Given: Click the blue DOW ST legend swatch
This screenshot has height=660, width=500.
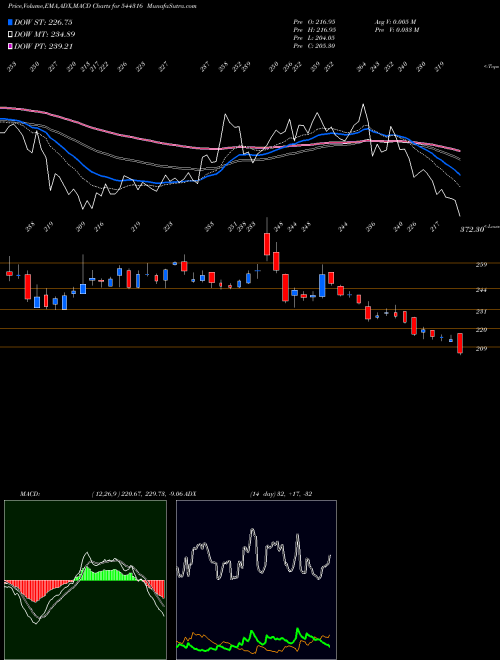Looking at the screenshot, I should [x=10, y=22].
